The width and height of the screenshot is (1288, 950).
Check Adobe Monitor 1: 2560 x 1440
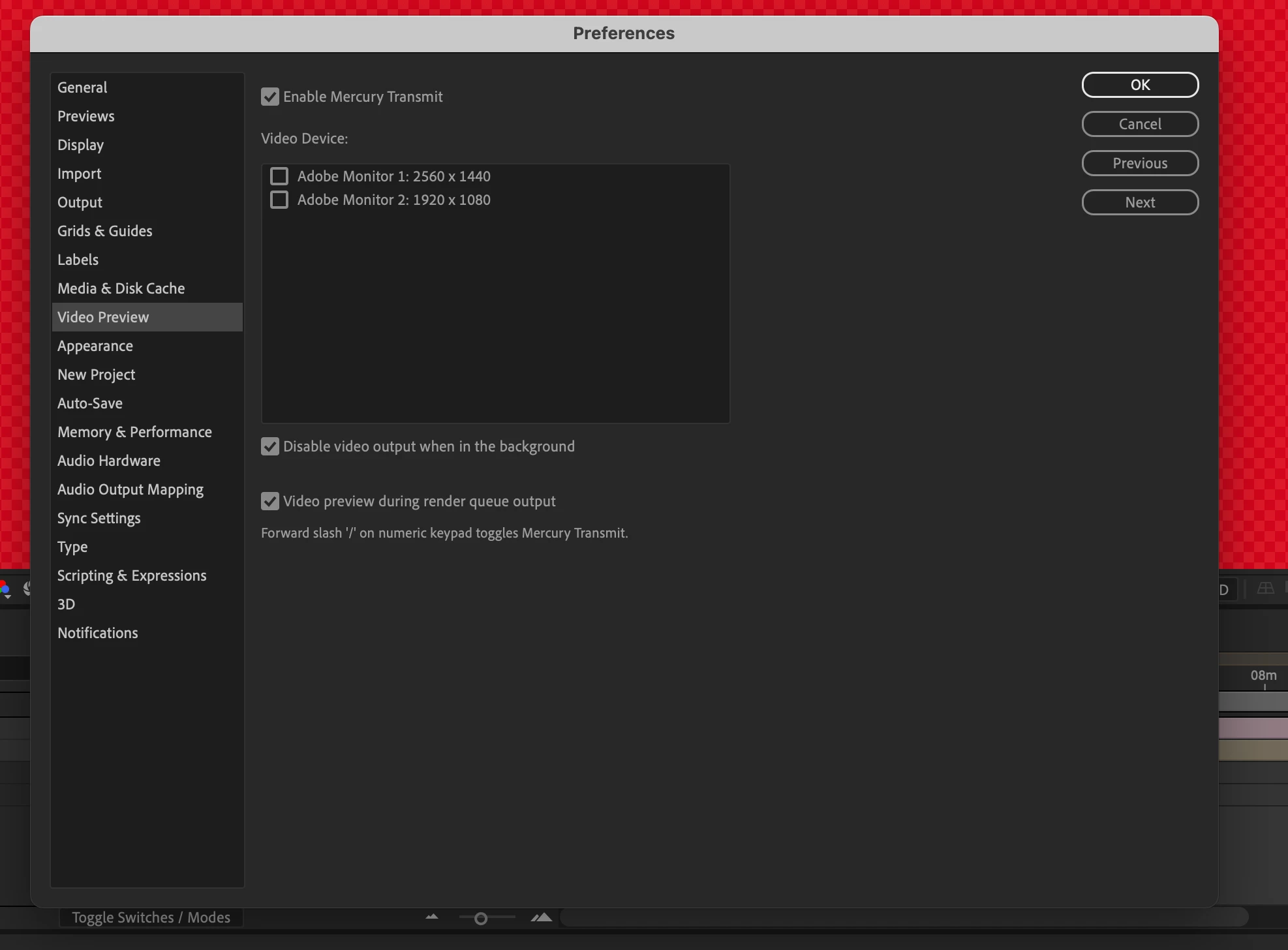[279, 176]
